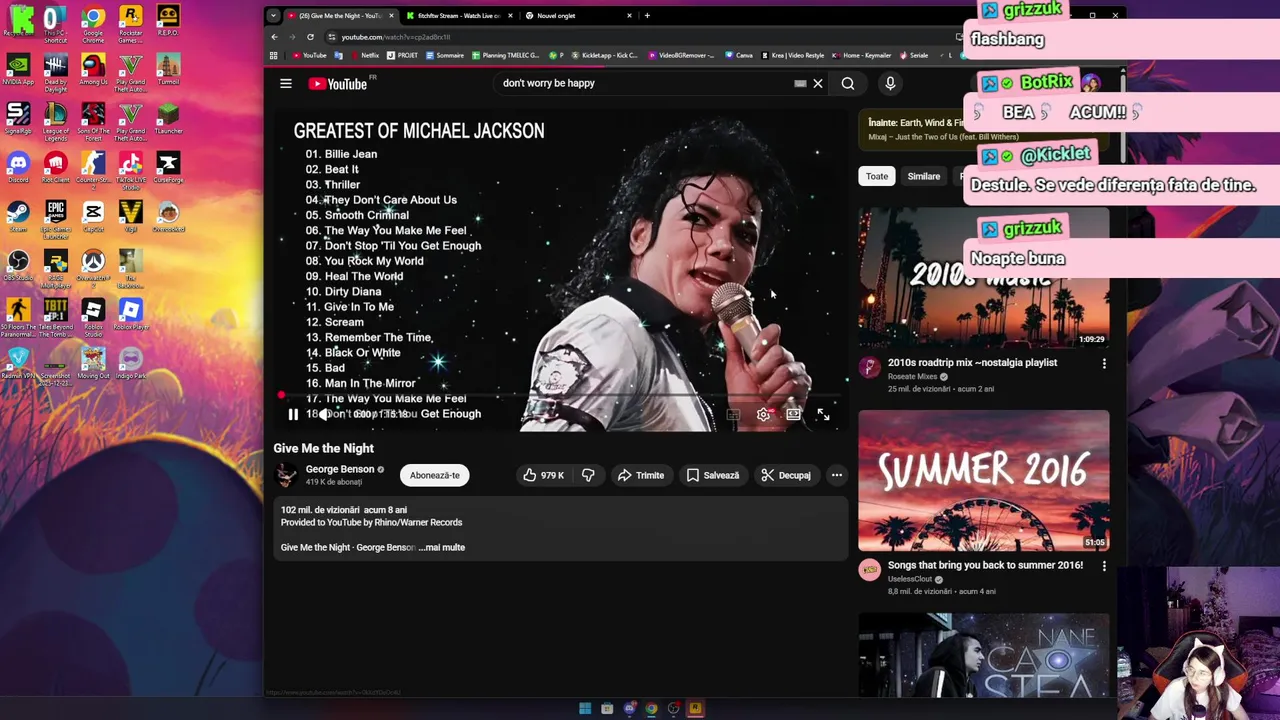This screenshot has width=1280, height=720.
Task: Click the 'don't worry be happy' search field
Action: coord(645,84)
